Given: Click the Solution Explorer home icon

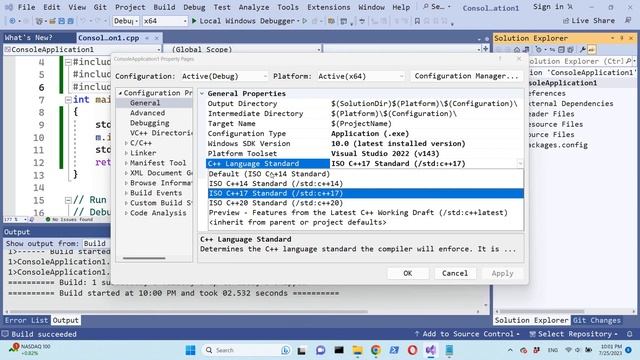Looking at the screenshot, I should 517,50.
